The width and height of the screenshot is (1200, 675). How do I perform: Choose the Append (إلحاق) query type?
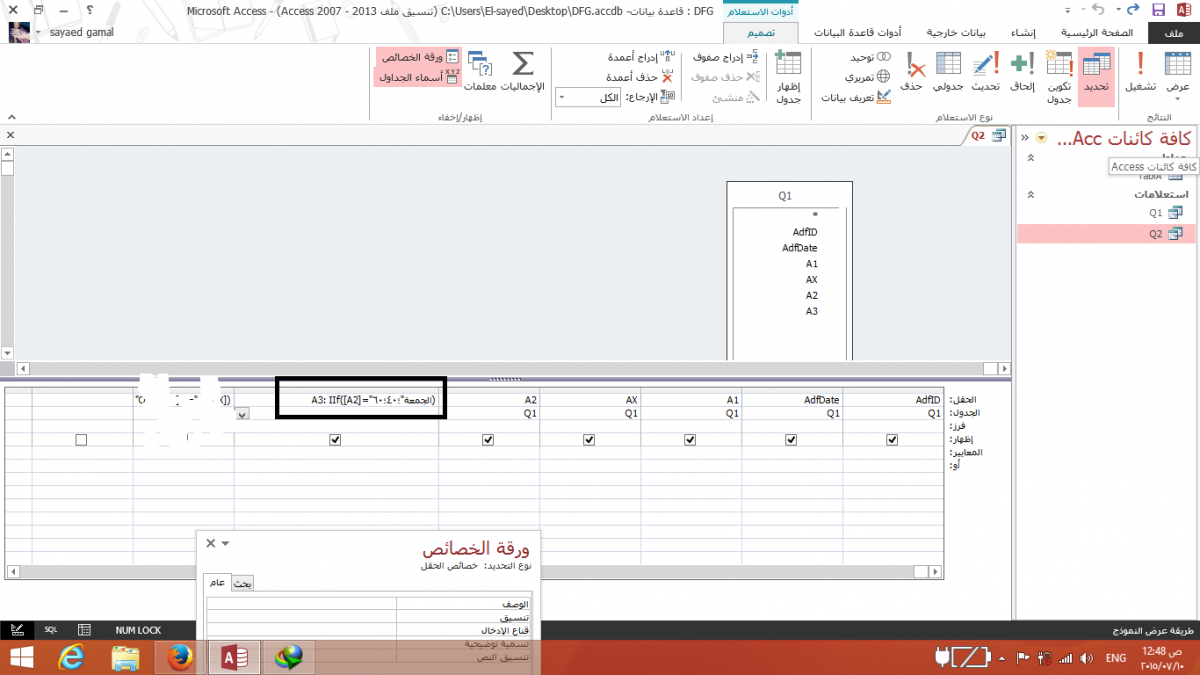[x=1021, y=74]
